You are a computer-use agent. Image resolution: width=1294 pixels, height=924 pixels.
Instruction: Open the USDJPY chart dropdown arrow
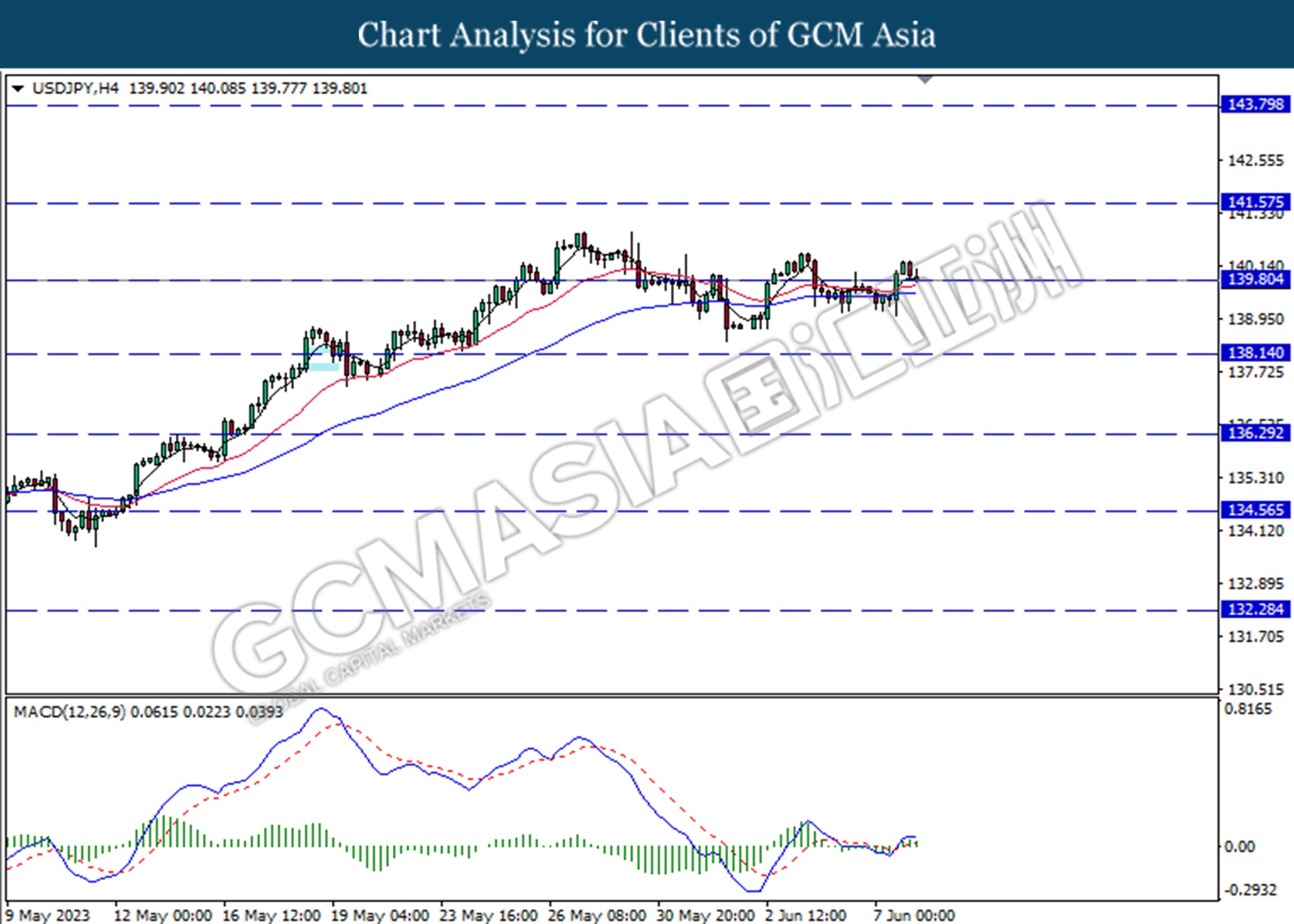click(18, 89)
